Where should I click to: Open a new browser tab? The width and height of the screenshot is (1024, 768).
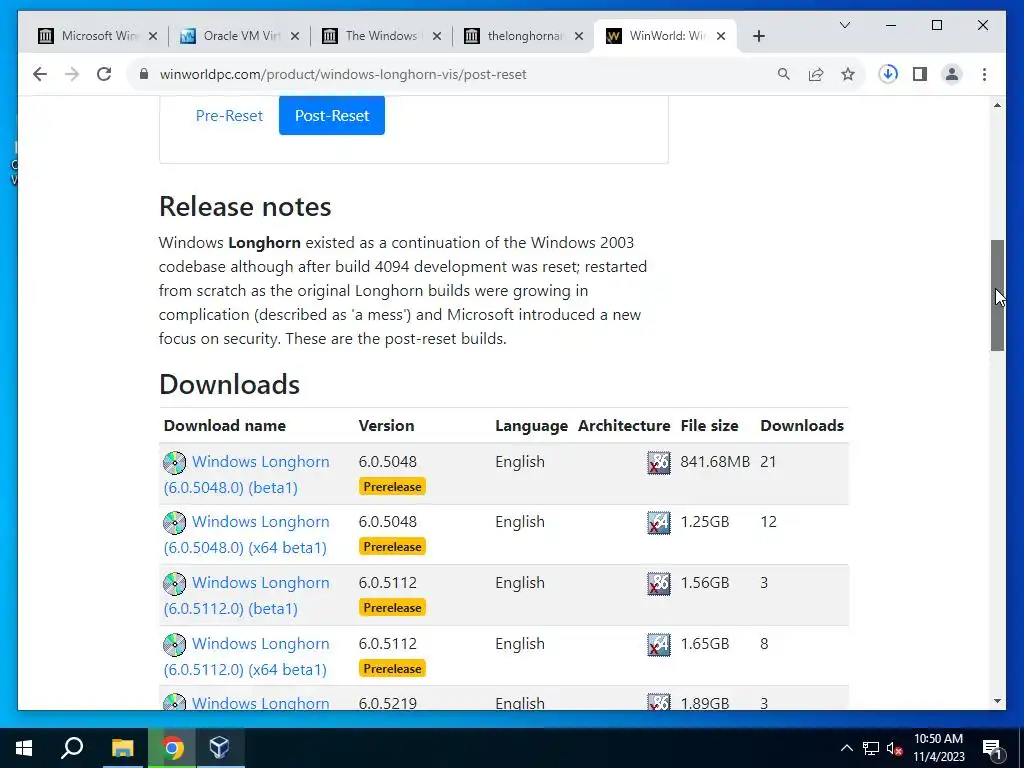tap(758, 37)
